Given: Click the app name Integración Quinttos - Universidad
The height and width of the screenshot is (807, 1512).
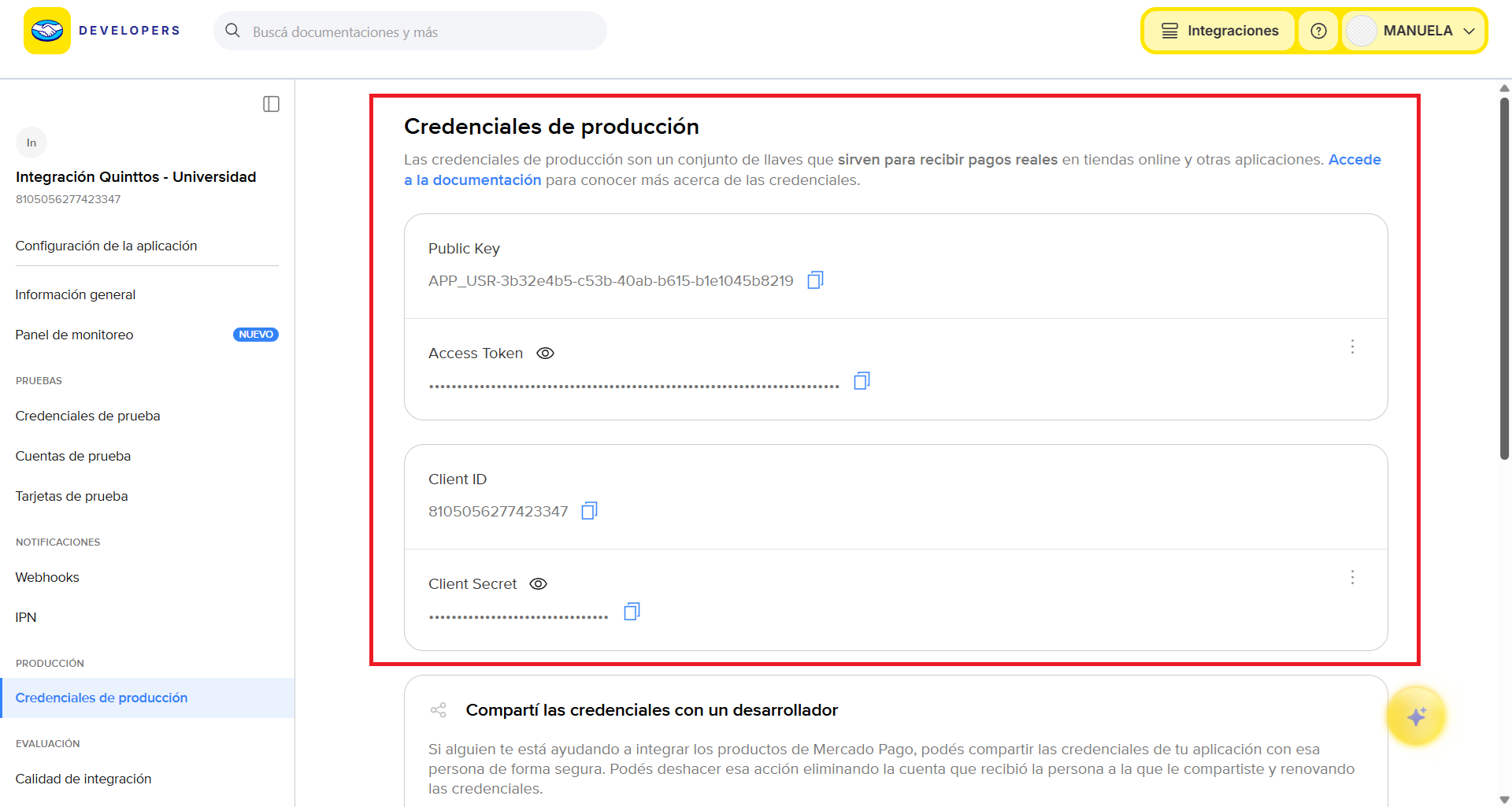Looking at the screenshot, I should (x=136, y=177).
